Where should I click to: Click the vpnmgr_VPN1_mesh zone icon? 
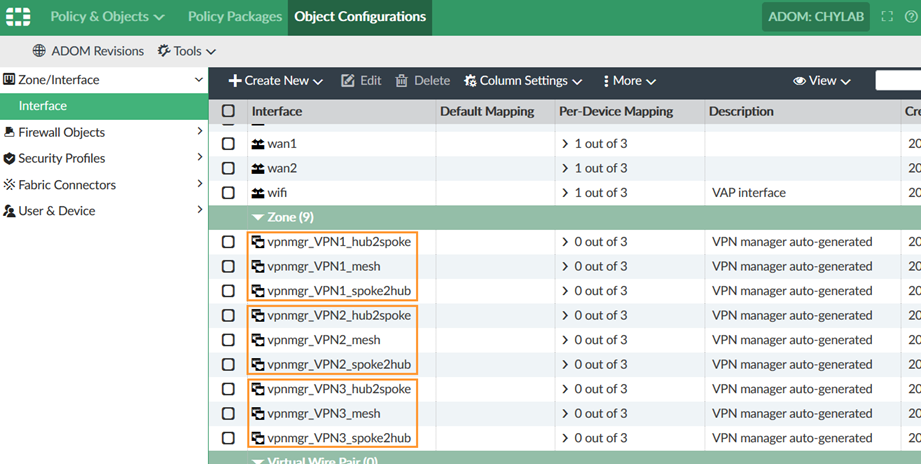258,266
